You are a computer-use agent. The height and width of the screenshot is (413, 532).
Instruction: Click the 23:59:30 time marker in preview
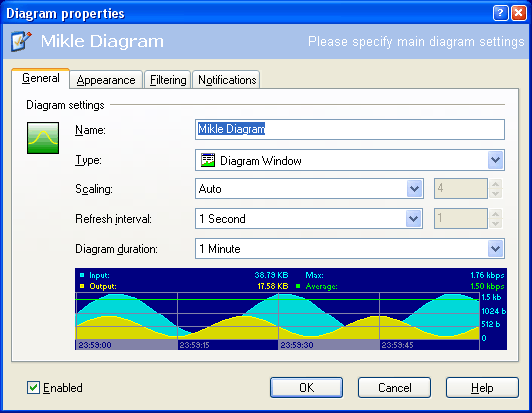click(x=297, y=345)
